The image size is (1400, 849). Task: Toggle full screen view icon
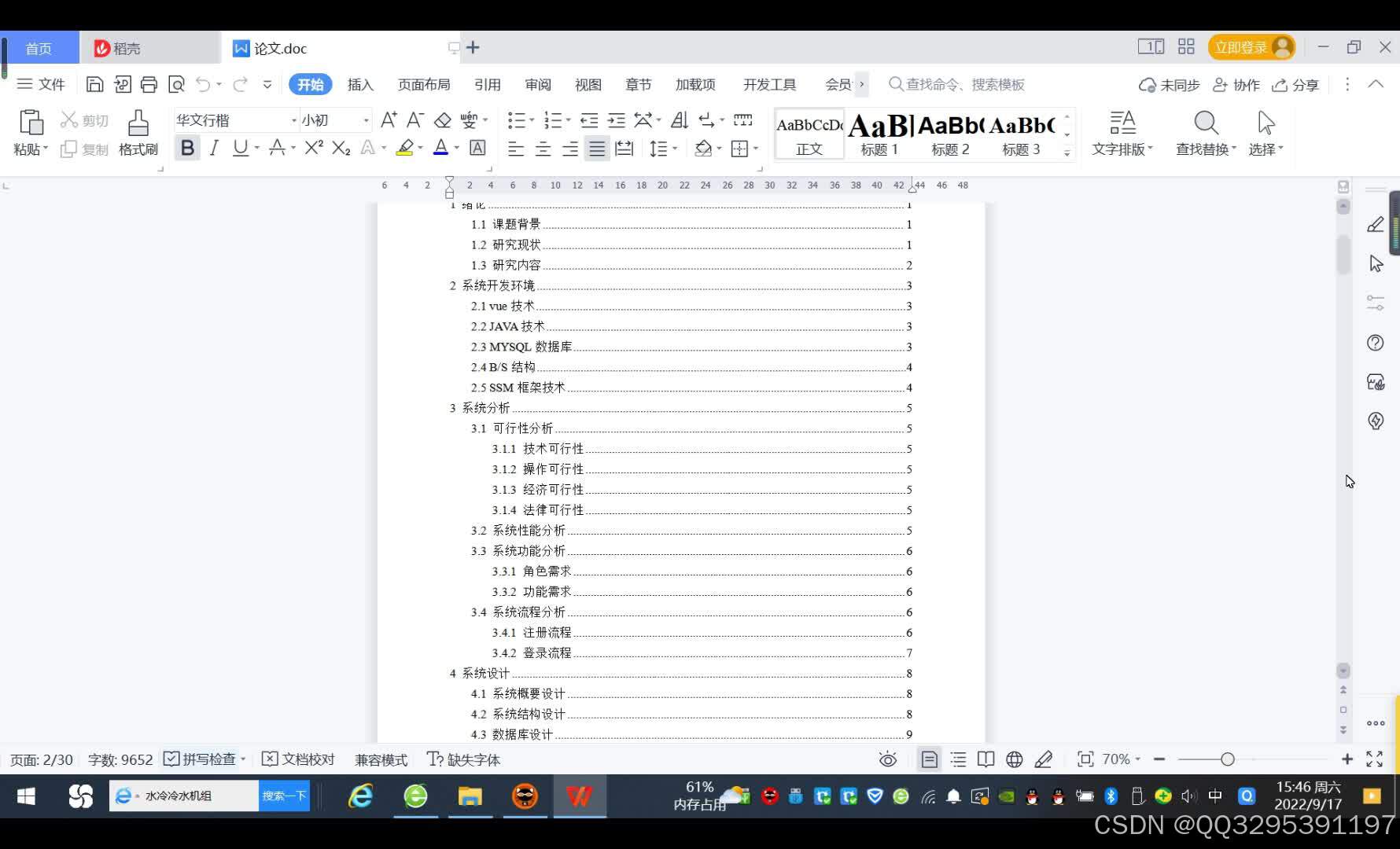(x=1374, y=759)
